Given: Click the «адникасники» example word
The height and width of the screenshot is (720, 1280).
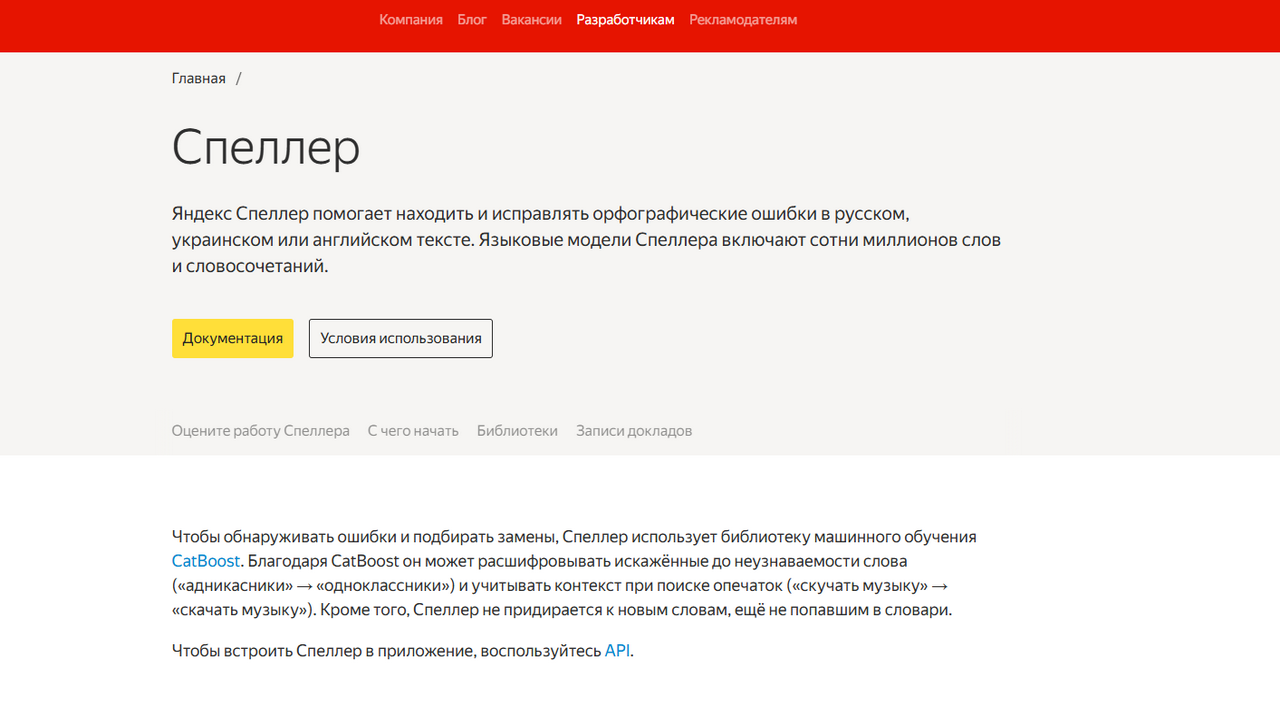Looking at the screenshot, I should coord(232,585).
